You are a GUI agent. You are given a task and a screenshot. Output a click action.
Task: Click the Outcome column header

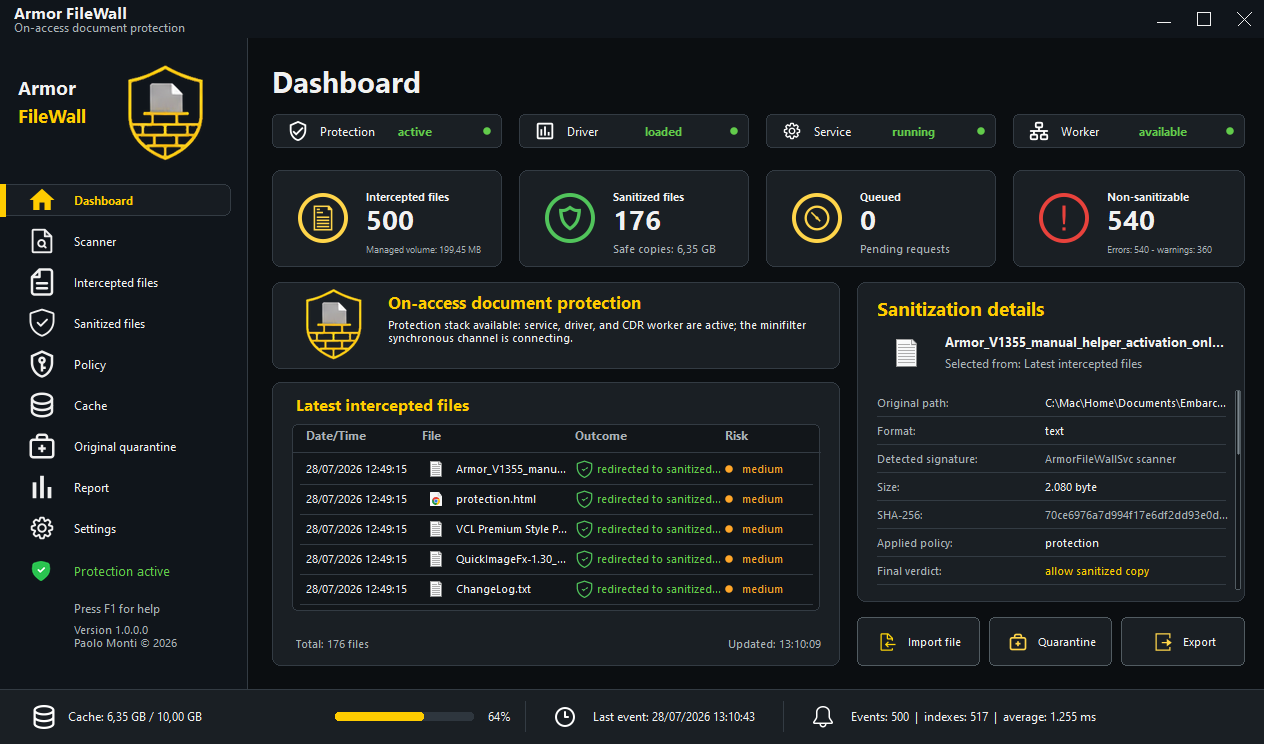click(x=601, y=436)
